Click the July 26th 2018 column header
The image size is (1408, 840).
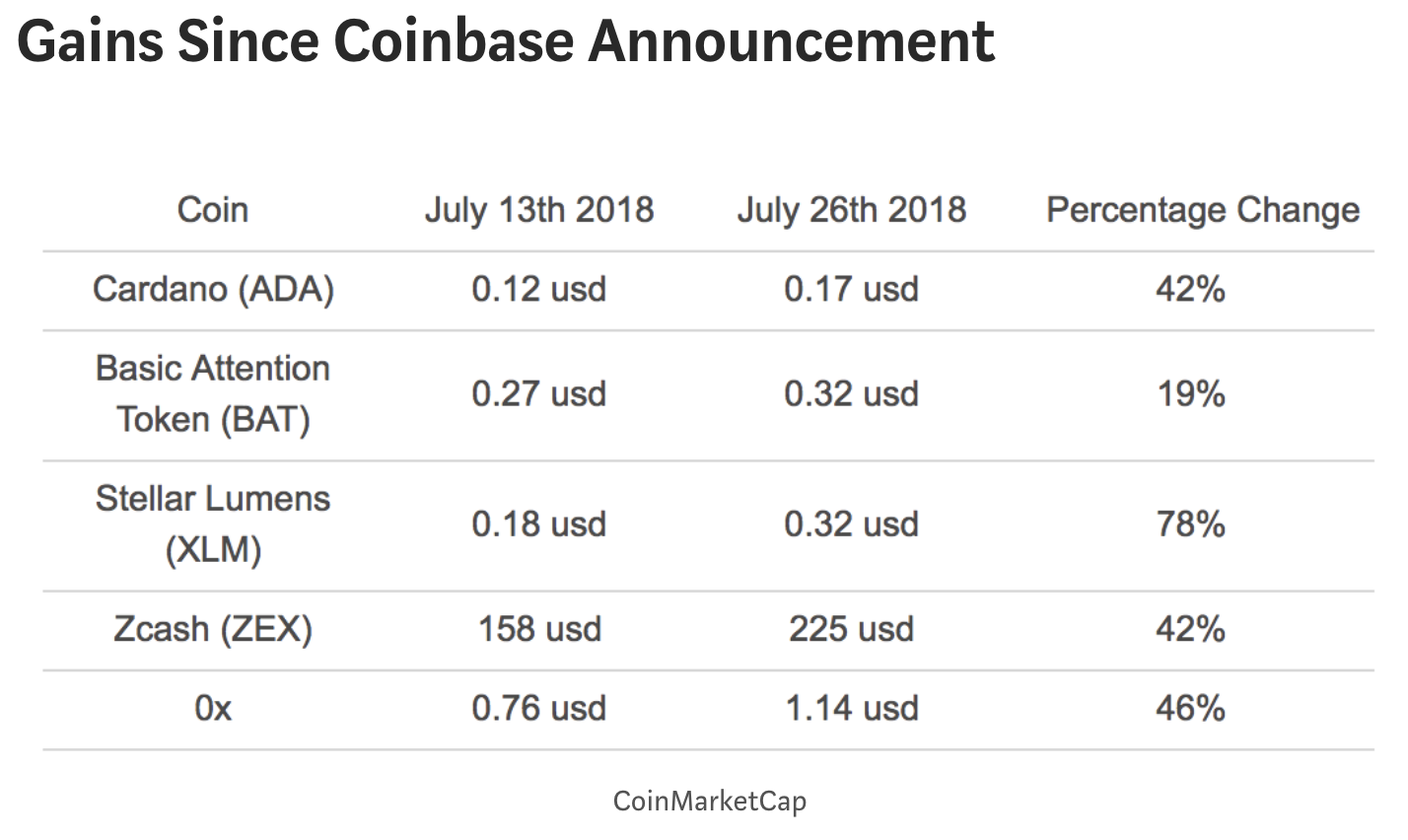coord(851,210)
